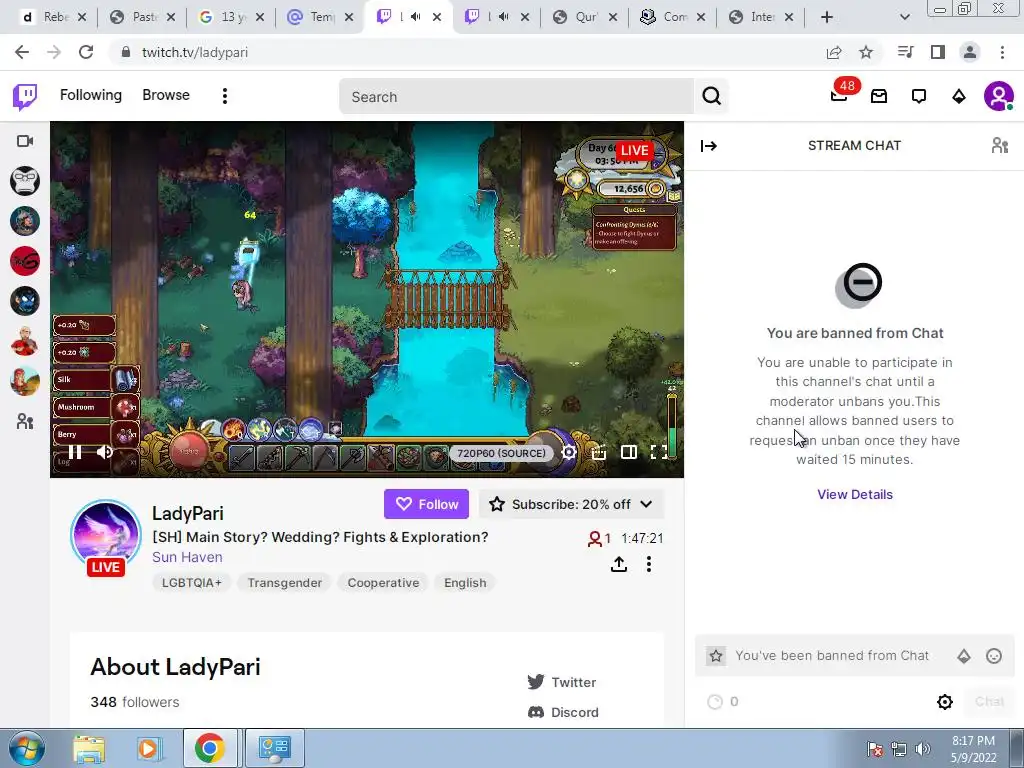Open Windows Explorer from taskbar

[x=89, y=748]
